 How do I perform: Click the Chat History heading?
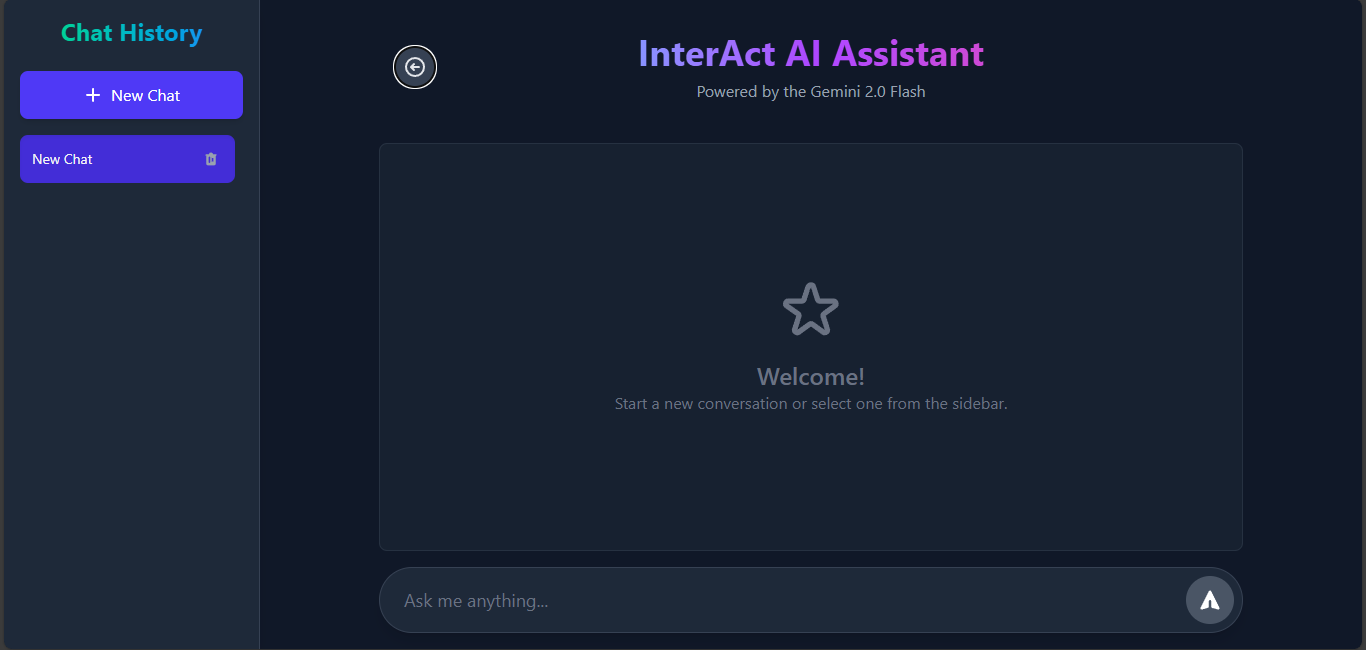click(131, 33)
